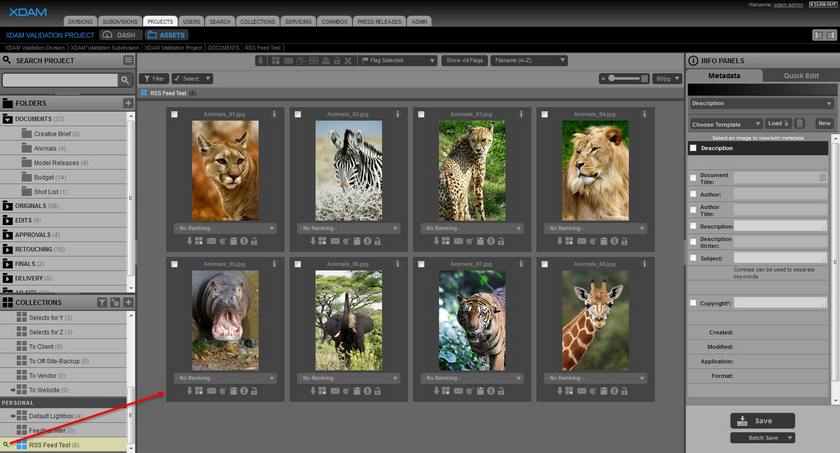The image size is (840, 453).
Task: Enable the Document Title metadata checkbox
Action: 693,177
